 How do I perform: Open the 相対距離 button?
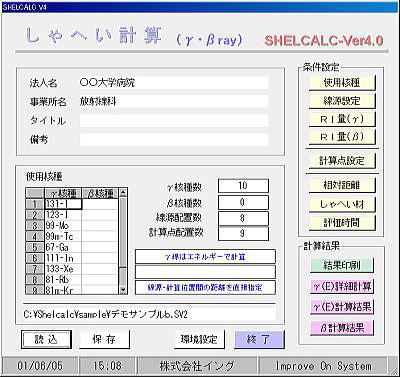coord(342,185)
